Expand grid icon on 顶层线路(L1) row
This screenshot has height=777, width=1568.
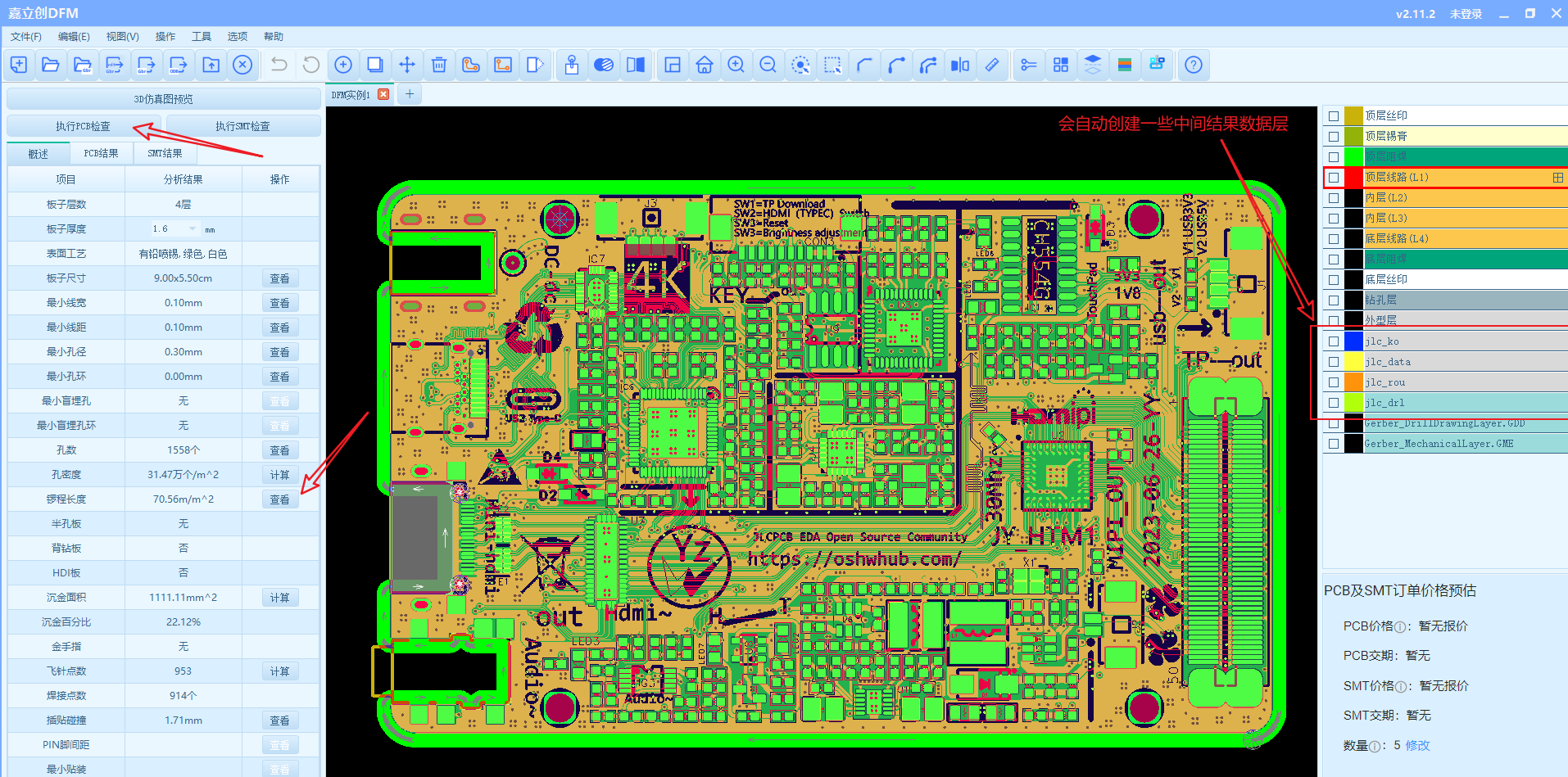(x=1557, y=178)
